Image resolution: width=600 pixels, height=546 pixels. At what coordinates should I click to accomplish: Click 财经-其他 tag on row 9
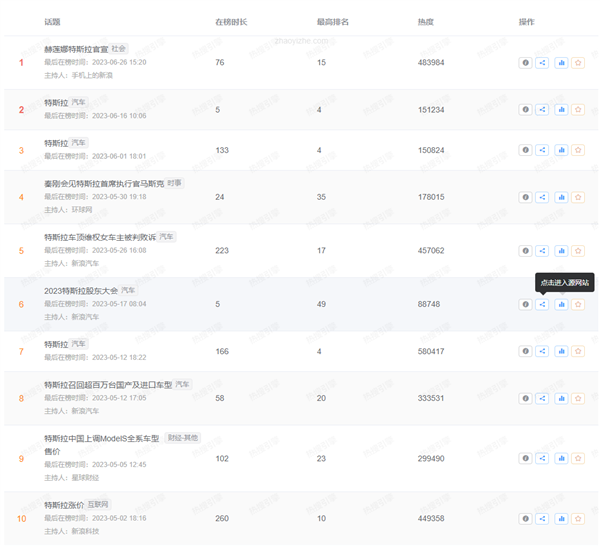[x=183, y=438]
